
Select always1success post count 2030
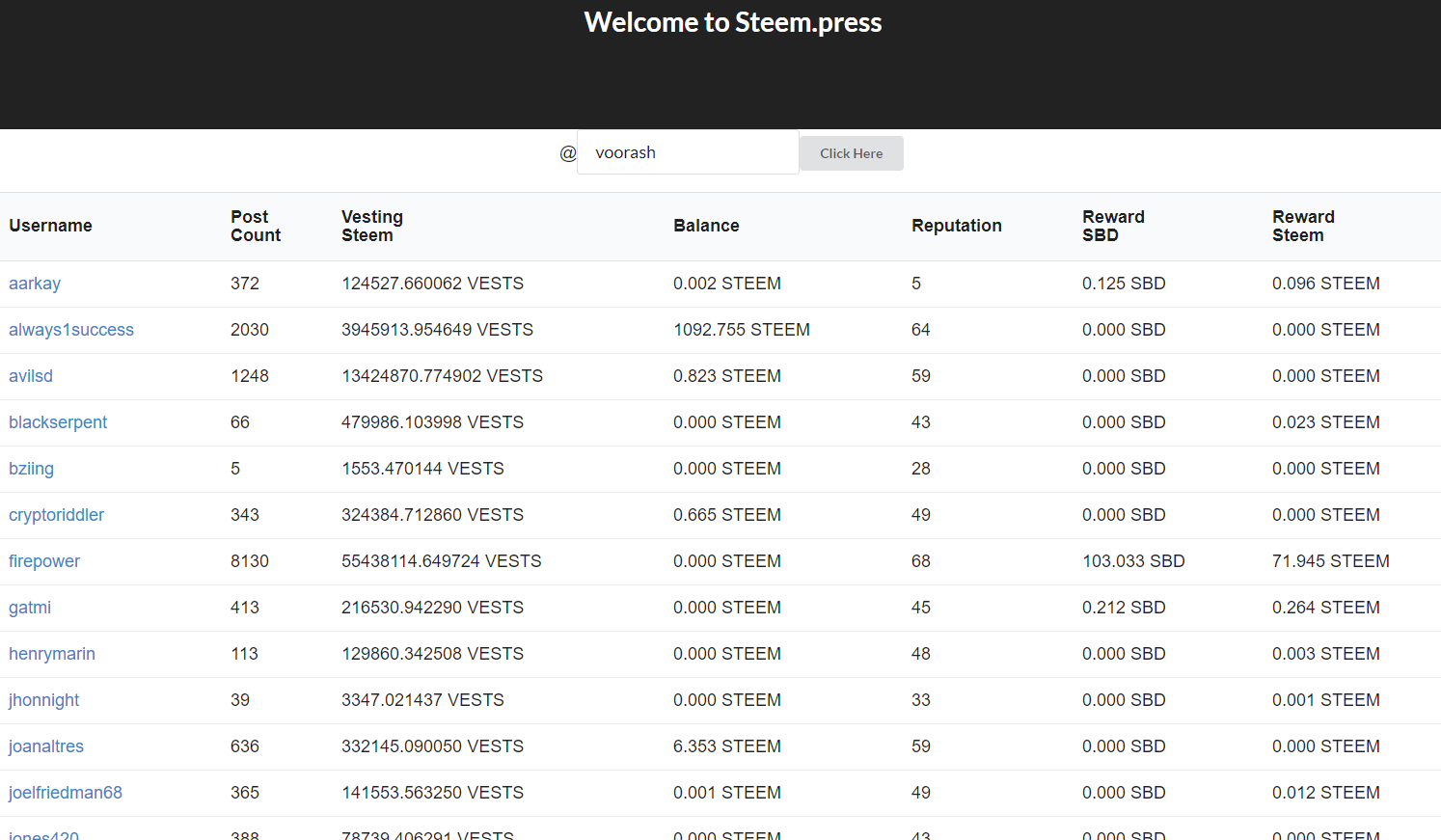pyautogui.click(x=250, y=330)
